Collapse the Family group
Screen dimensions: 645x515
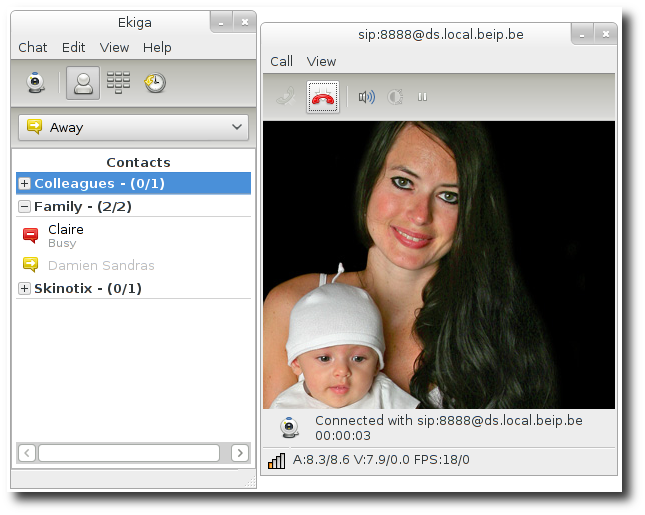[x=25, y=207]
